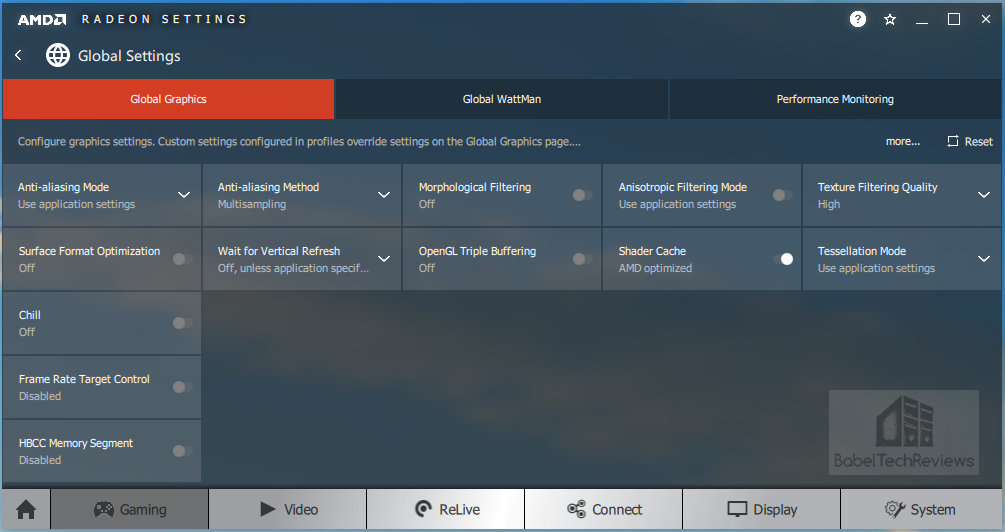Open help with the question mark icon
Image resolution: width=1005 pixels, height=532 pixels.
pyautogui.click(x=858, y=19)
